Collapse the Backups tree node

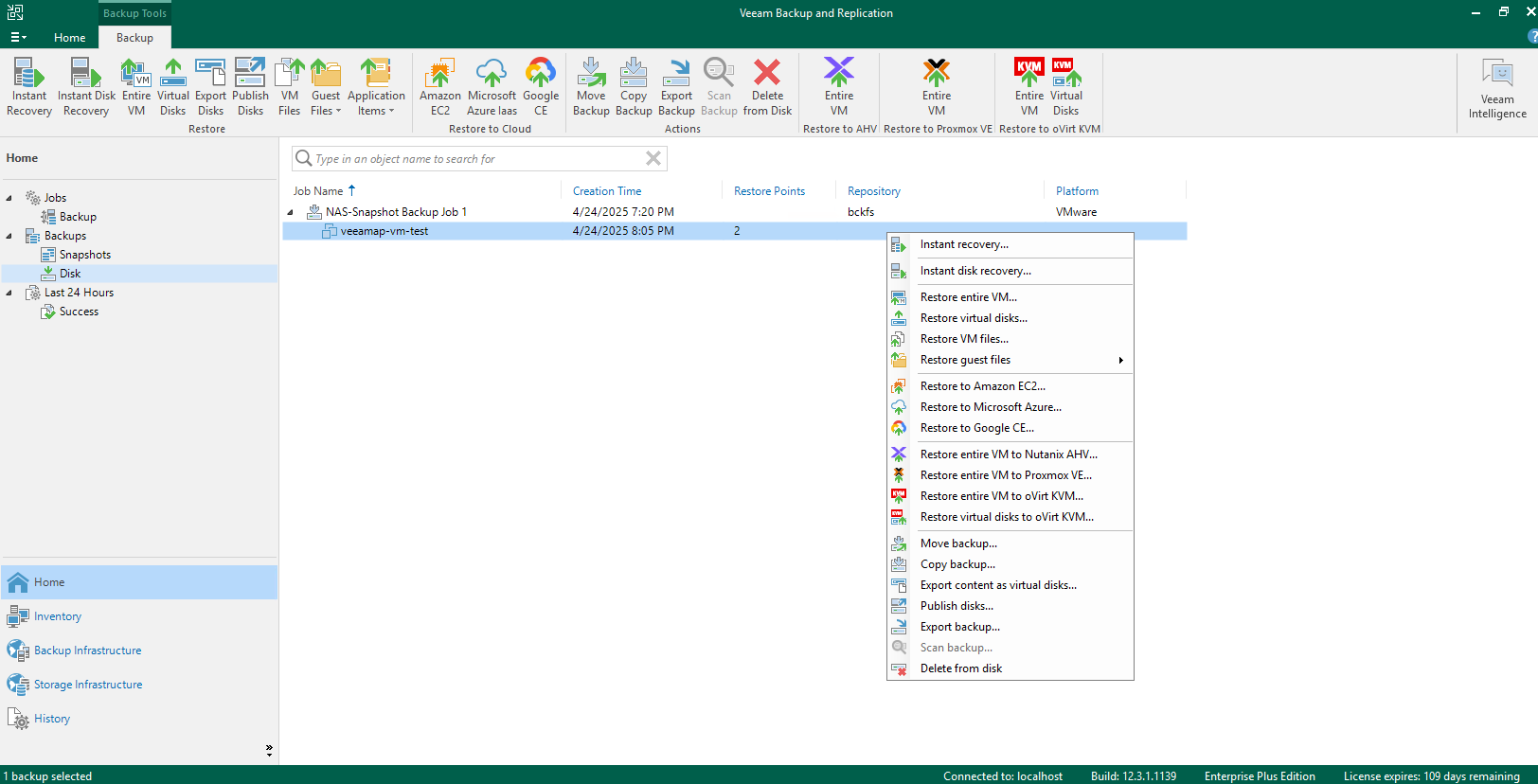pos(9,236)
